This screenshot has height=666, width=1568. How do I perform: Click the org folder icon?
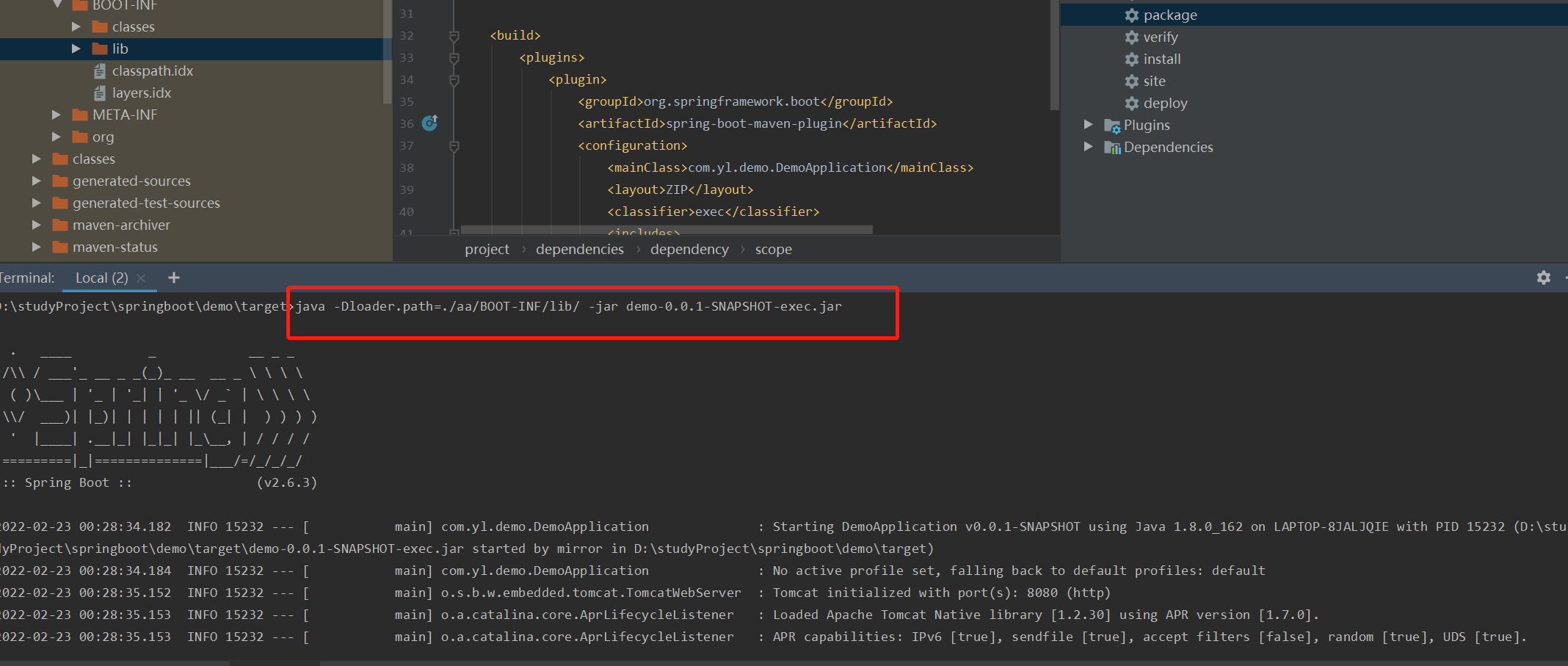point(80,137)
